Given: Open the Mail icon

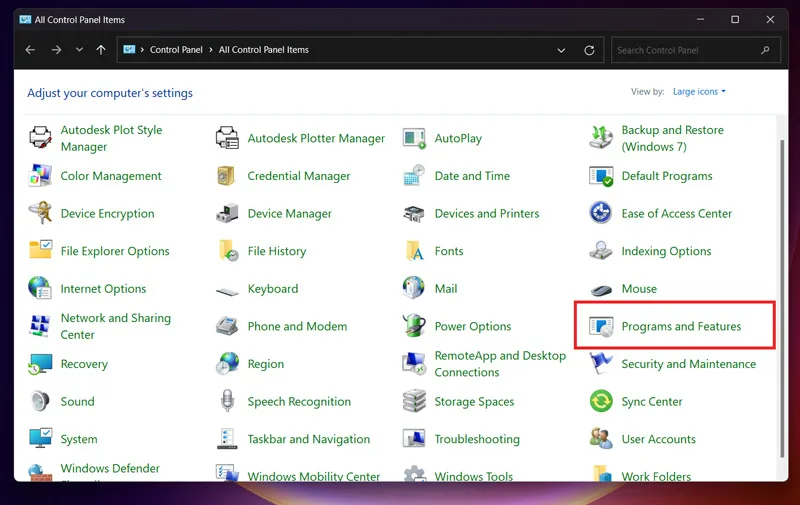Looking at the screenshot, I should click(x=414, y=288).
